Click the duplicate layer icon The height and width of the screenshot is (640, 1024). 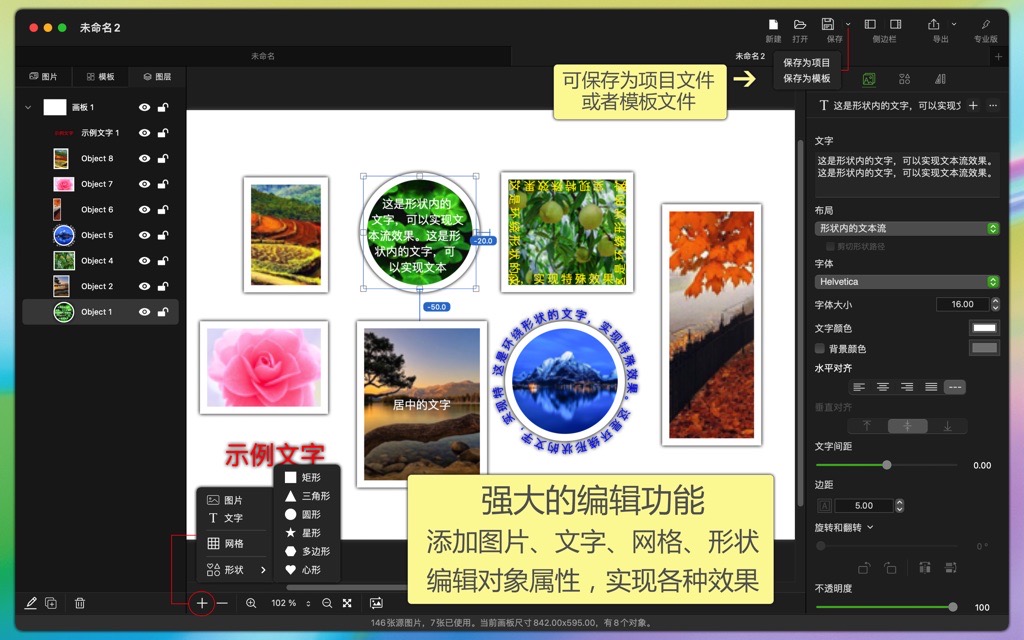(51, 603)
